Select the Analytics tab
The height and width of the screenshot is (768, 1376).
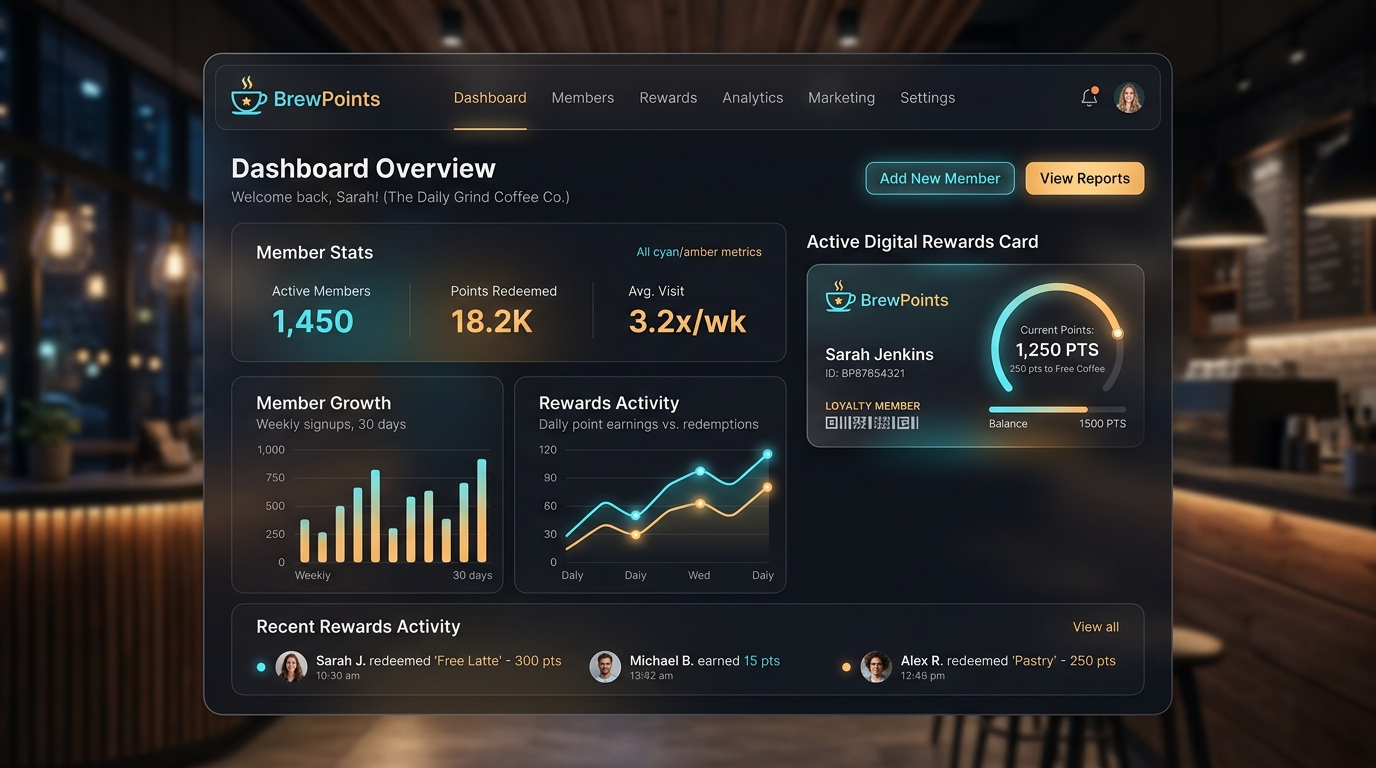coord(753,98)
